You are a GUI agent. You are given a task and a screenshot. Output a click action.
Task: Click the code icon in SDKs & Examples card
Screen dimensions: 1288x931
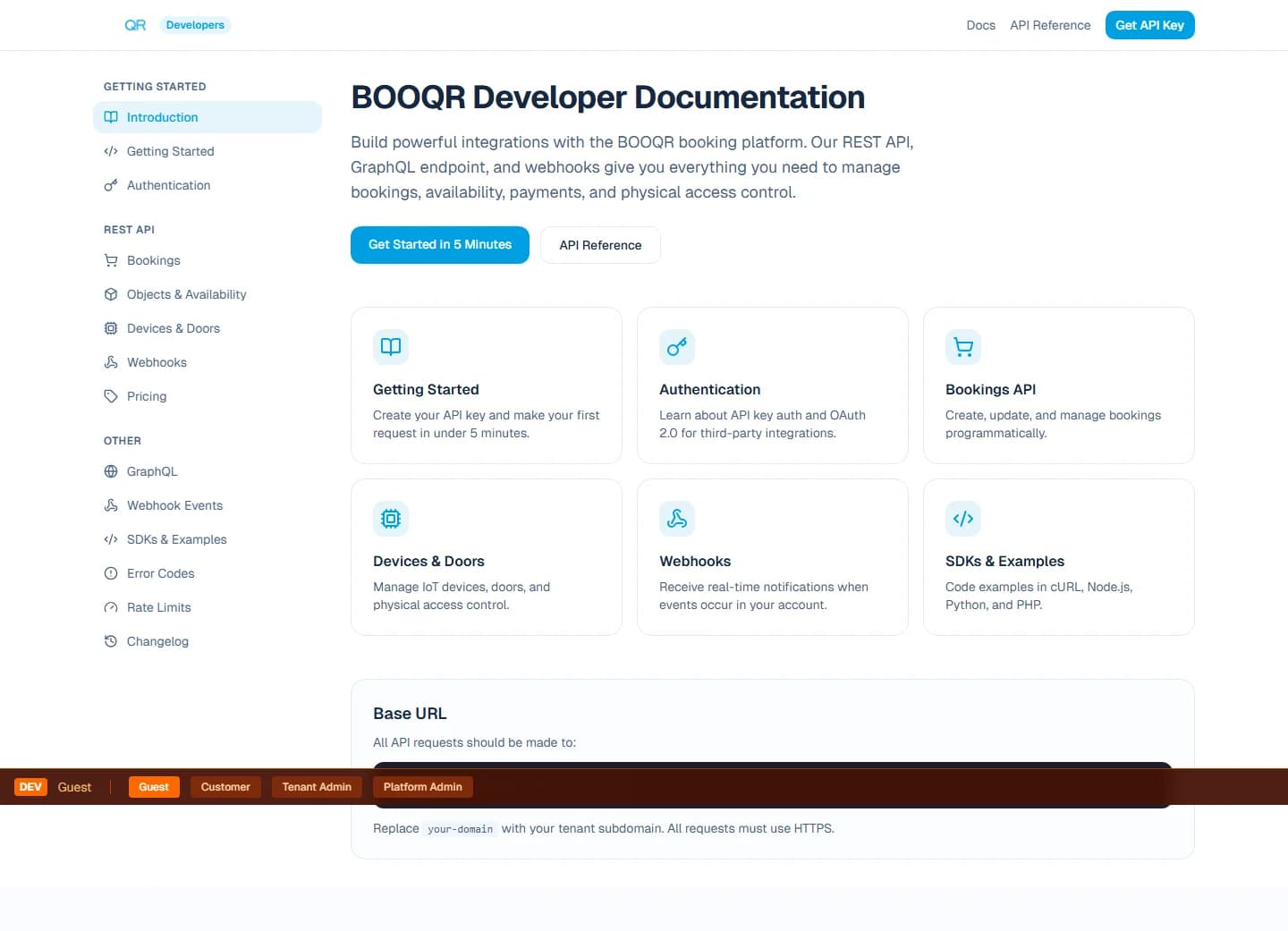point(963,519)
